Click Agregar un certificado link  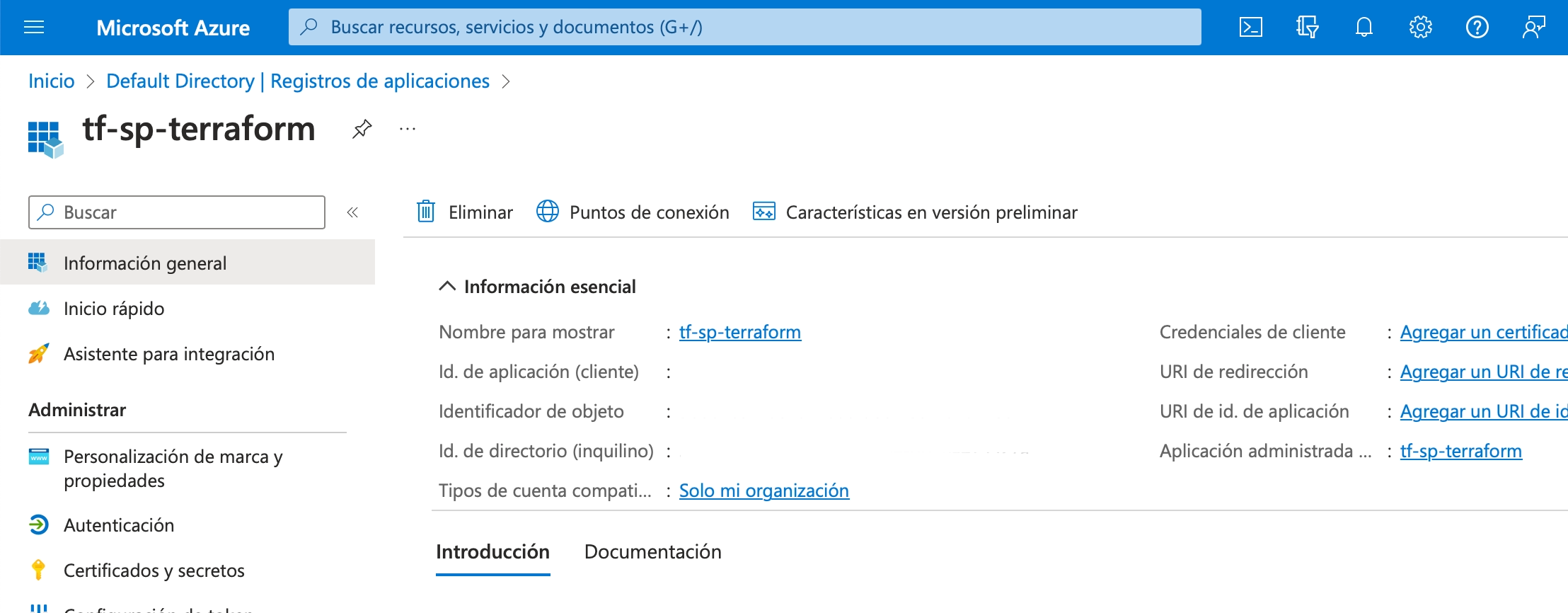(x=1484, y=332)
